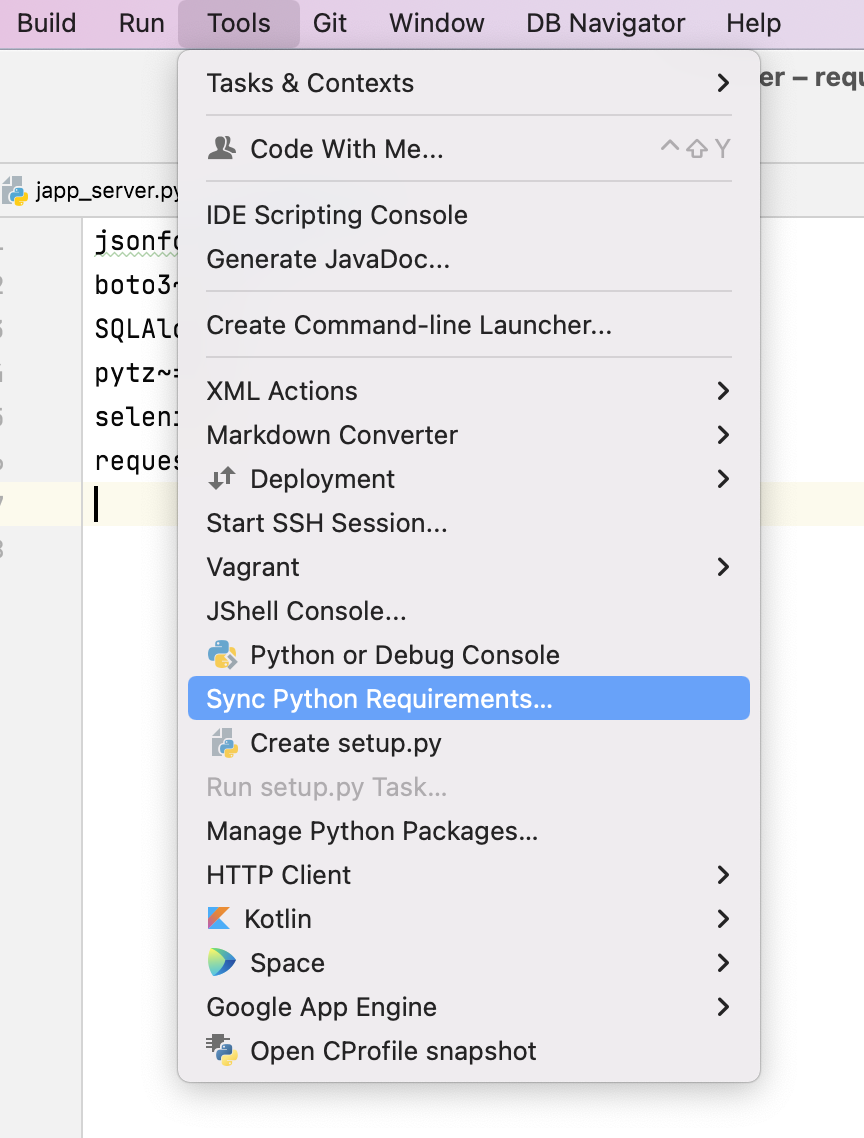The width and height of the screenshot is (864, 1138).
Task: Select Kotlin menu entry
Action: coord(469,919)
